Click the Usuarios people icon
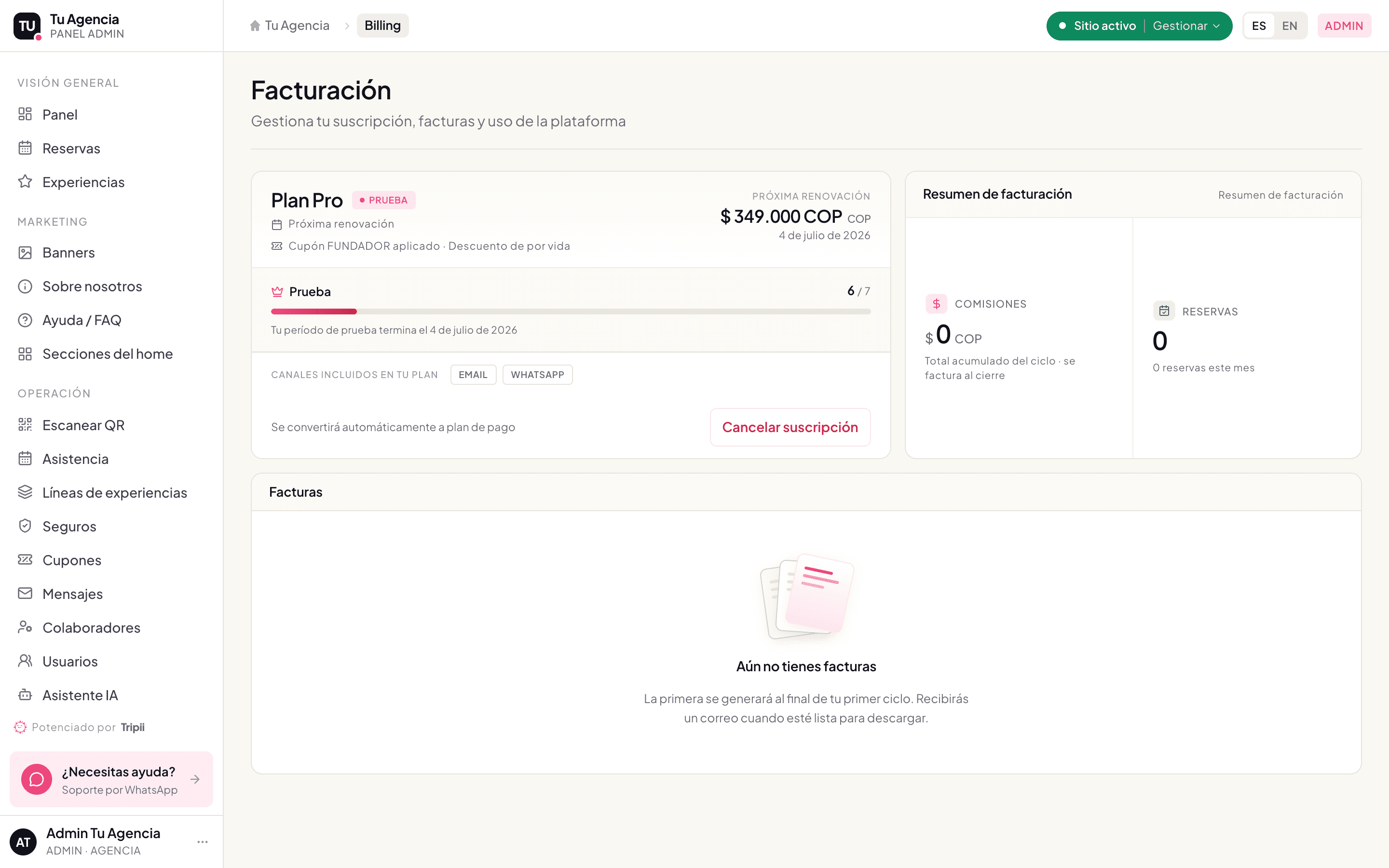 [25, 661]
